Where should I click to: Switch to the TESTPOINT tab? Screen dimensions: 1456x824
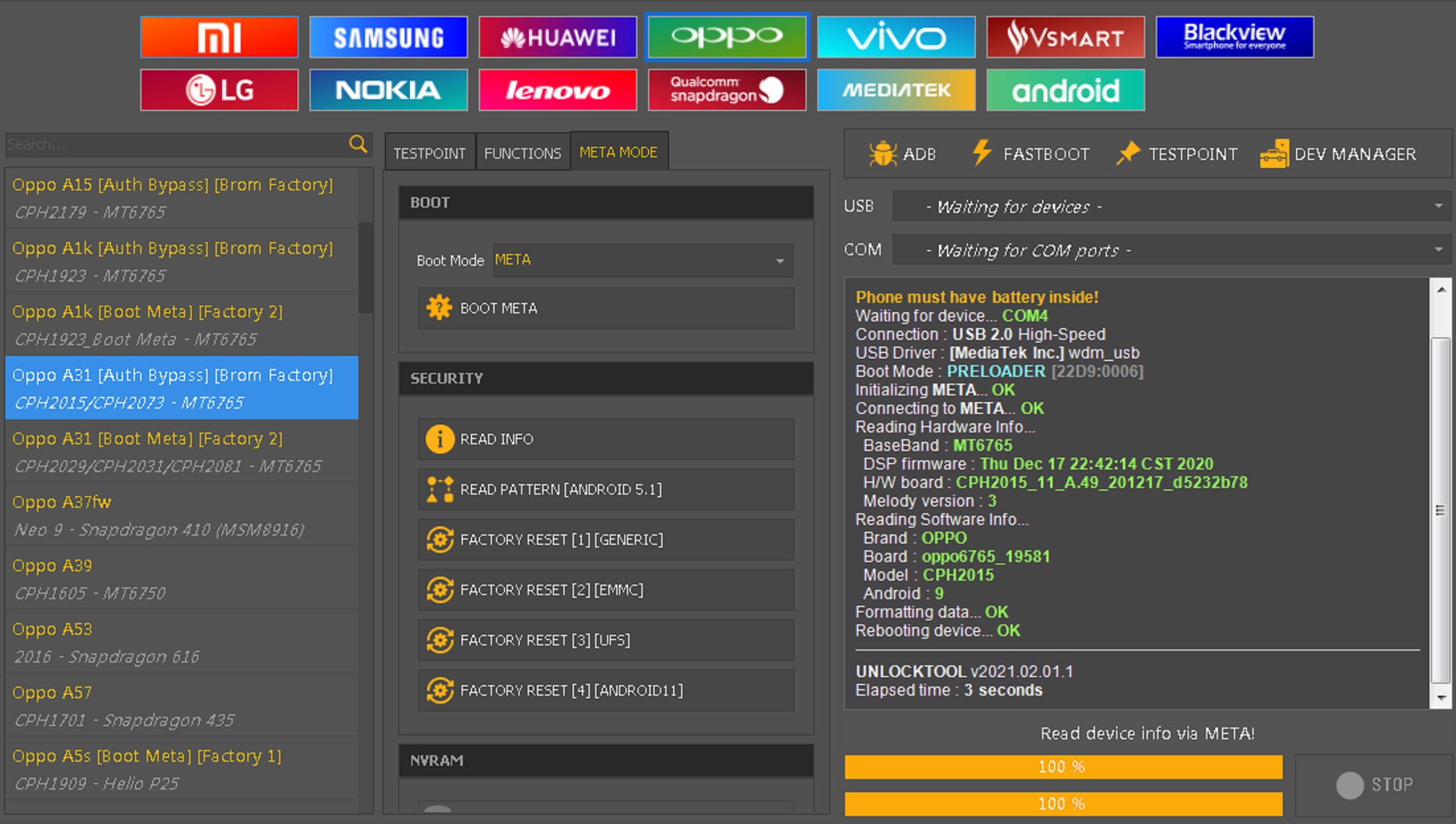pos(430,153)
